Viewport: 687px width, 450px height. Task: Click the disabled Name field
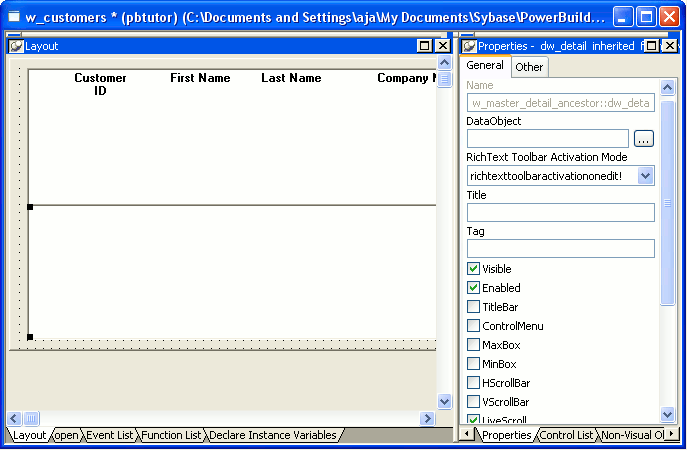click(561, 103)
